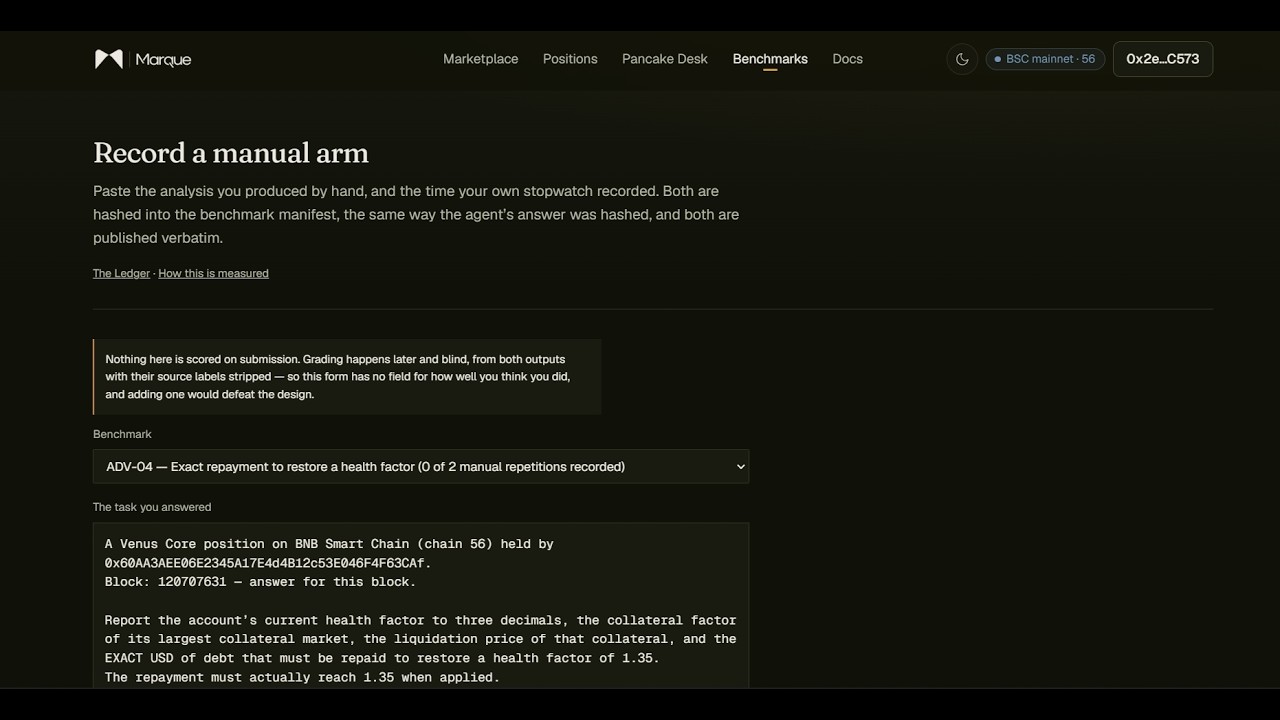Click 'The task you answered' label

(x=152, y=507)
